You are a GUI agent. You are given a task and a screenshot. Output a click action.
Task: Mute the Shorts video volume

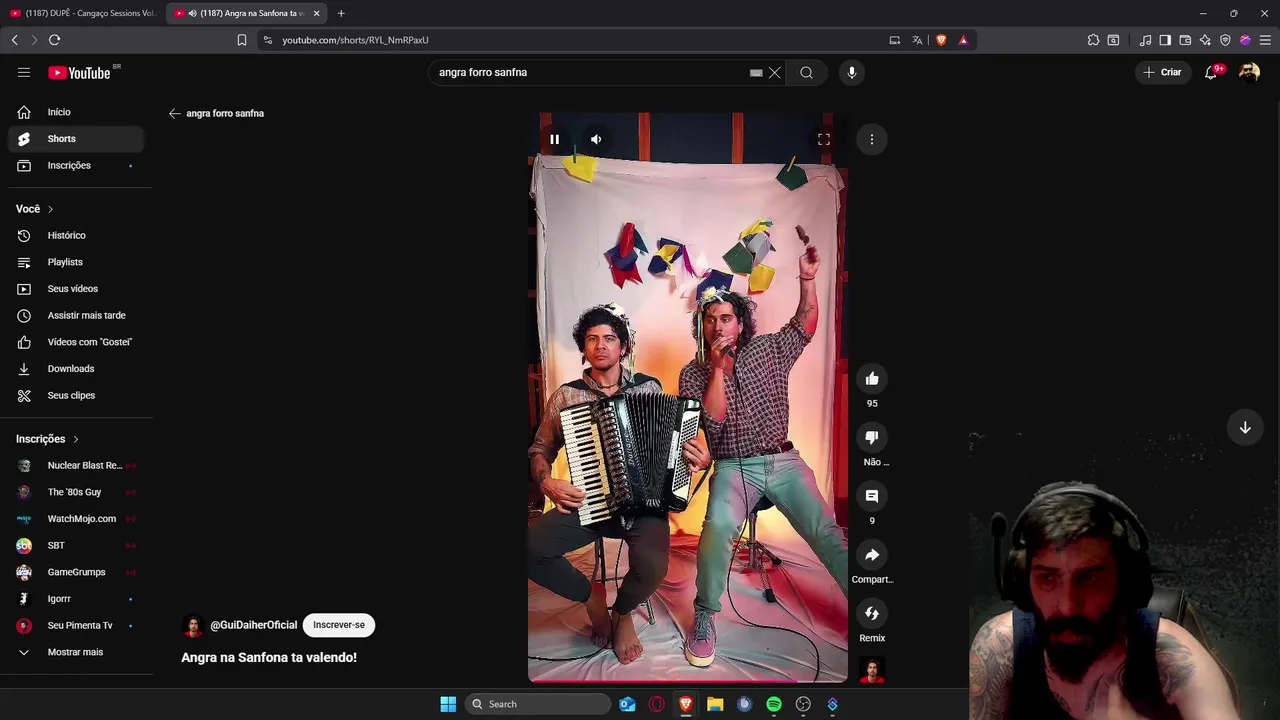point(596,139)
